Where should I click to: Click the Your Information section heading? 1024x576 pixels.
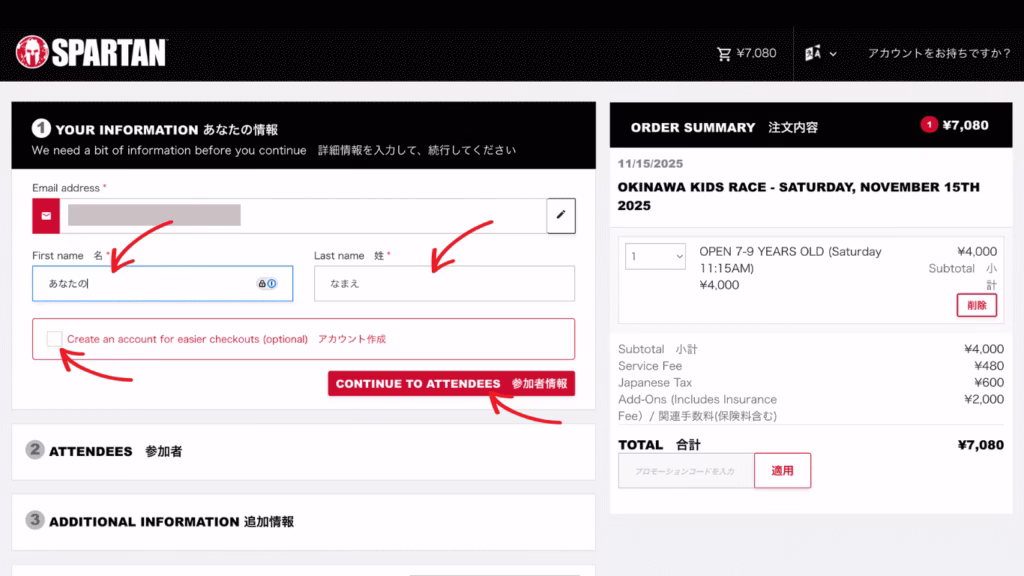click(x=167, y=129)
